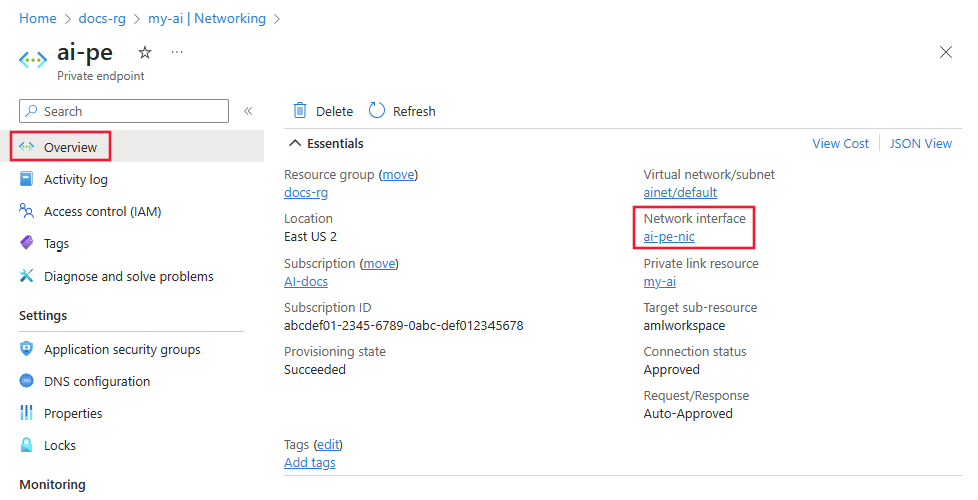Go to Home breadcrumb
The width and height of the screenshot is (978, 500).
37,19
